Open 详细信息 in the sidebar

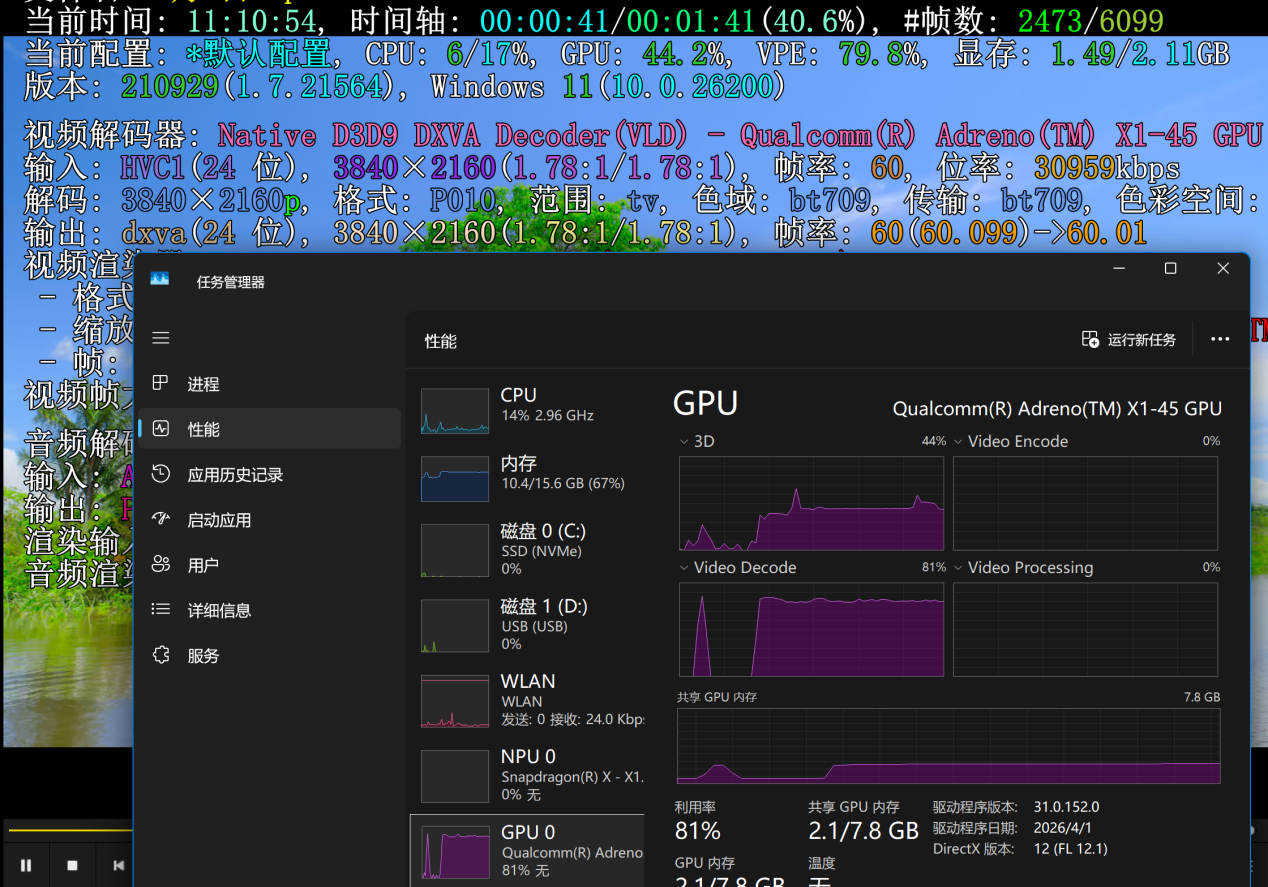[x=269, y=610]
